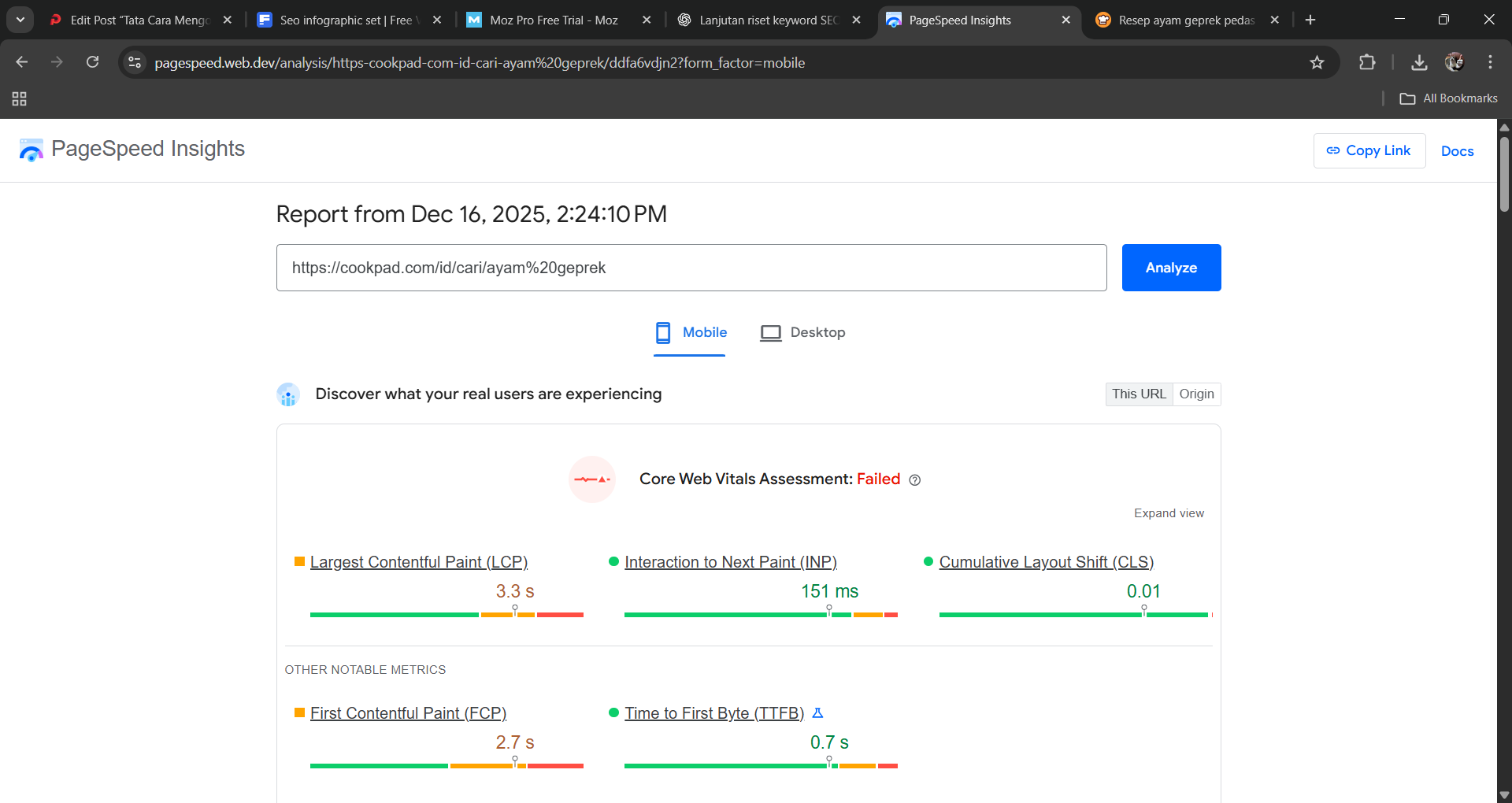Image resolution: width=1512 pixels, height=803 pixels.
Task: Click the Copy Link button
Action: coord(1369,150)
